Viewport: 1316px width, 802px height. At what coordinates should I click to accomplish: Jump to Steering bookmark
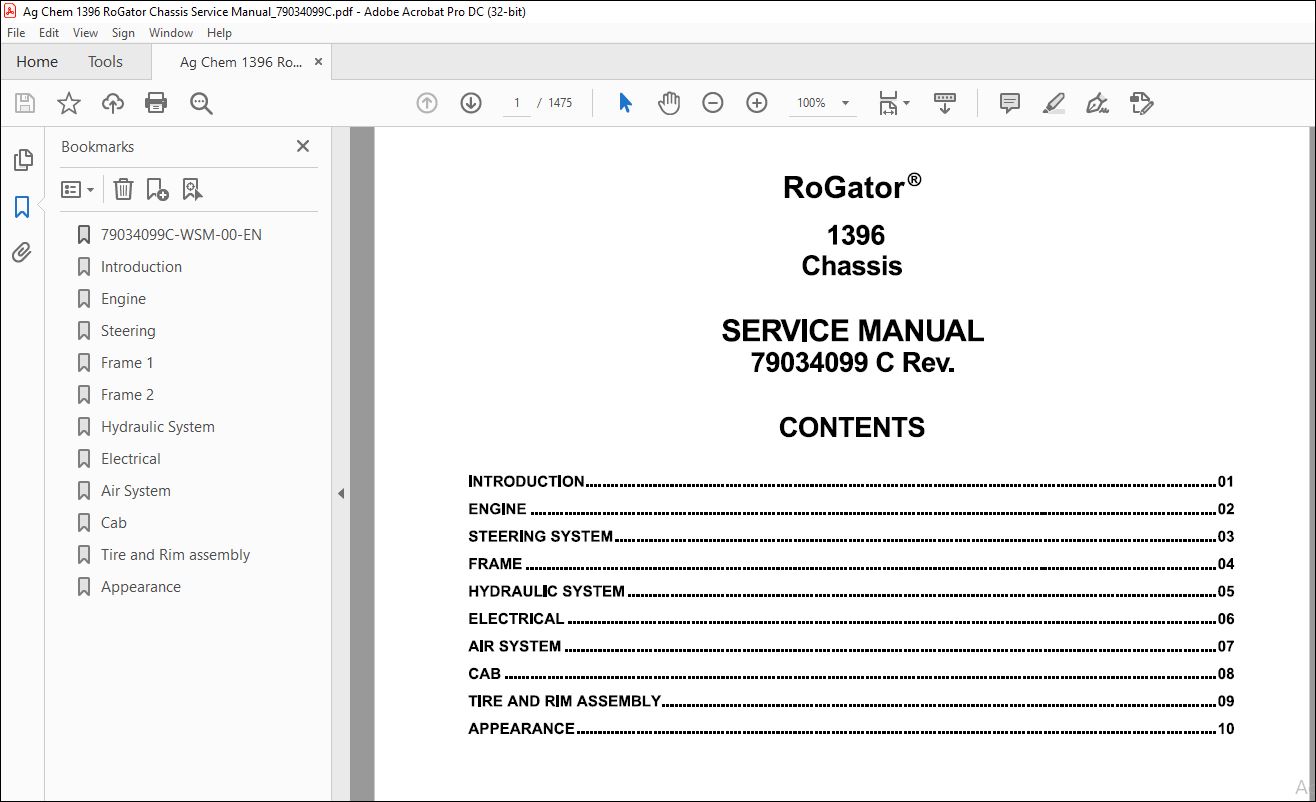pos(128,331)
